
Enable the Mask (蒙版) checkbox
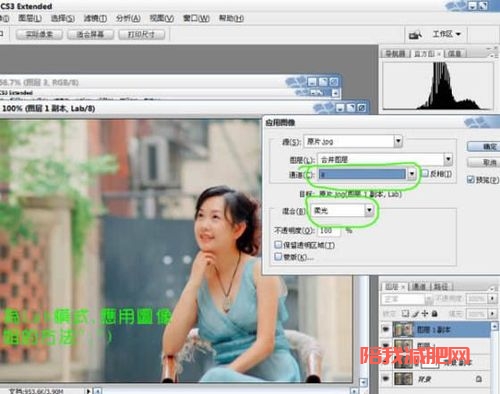[x=278, y=256]
